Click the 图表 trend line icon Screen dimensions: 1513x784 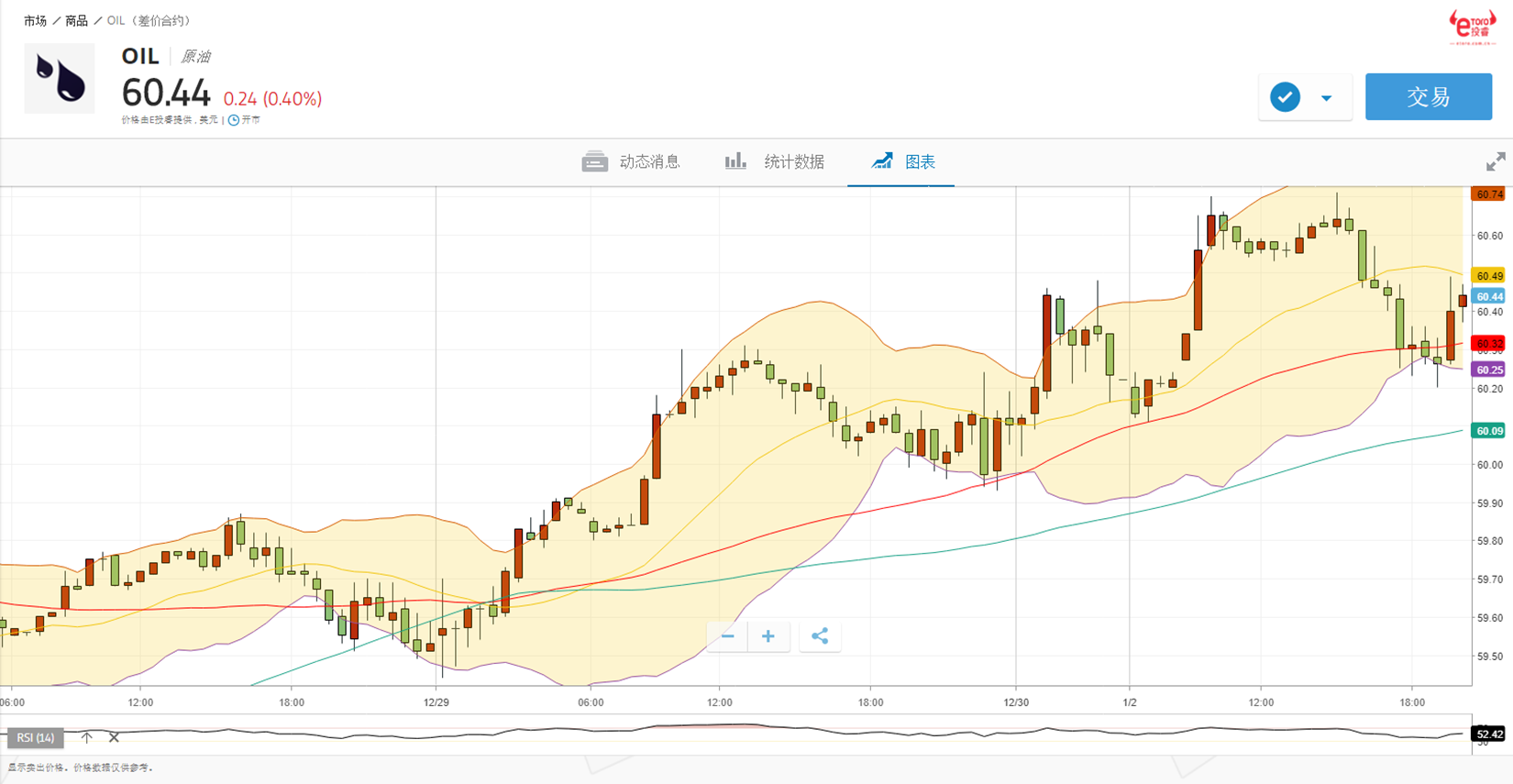[x=881, y=161]
